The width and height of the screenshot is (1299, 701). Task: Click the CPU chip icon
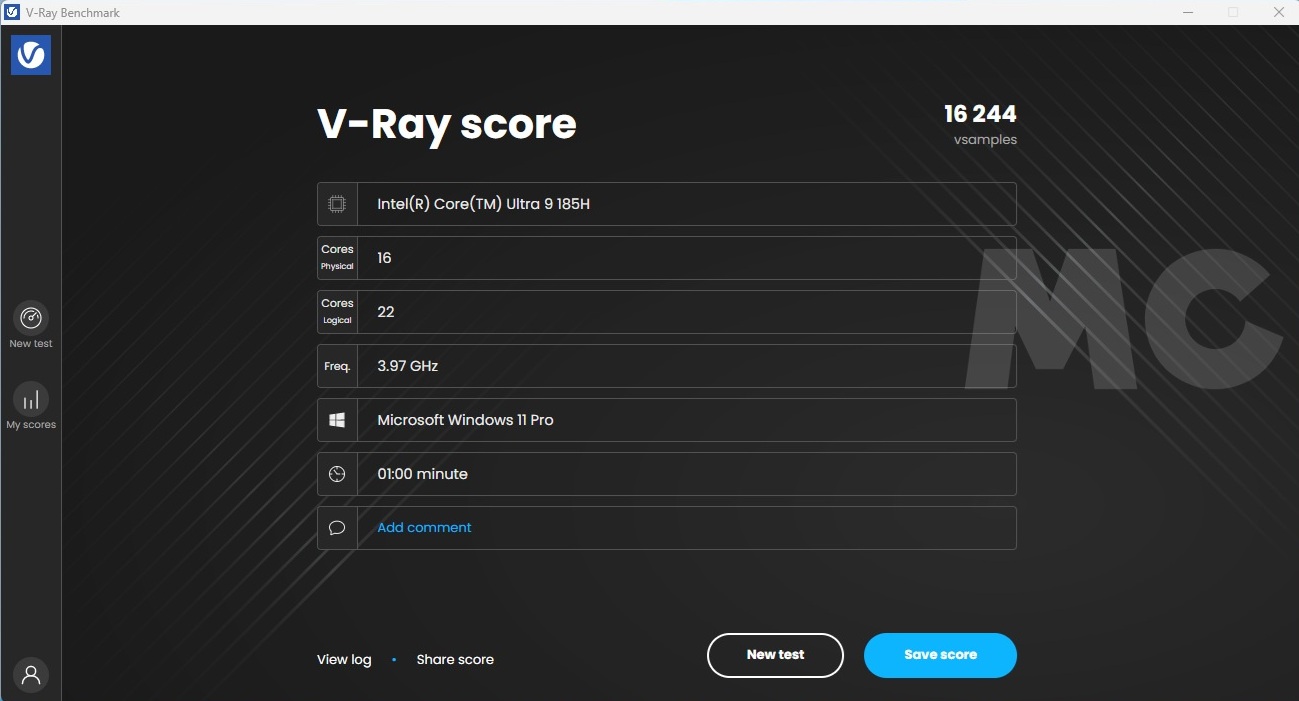coord(337,204)
